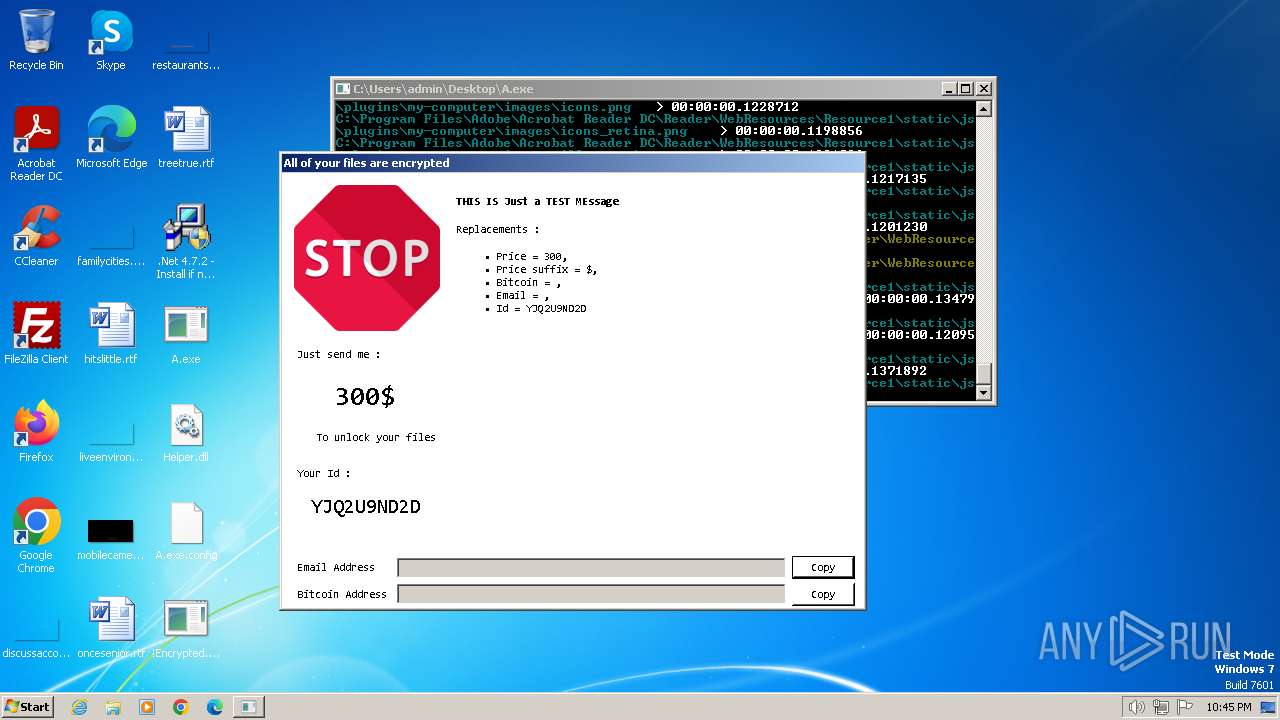Click the network tray icon
The image size is (1280, 720).
pos(1161,707)
